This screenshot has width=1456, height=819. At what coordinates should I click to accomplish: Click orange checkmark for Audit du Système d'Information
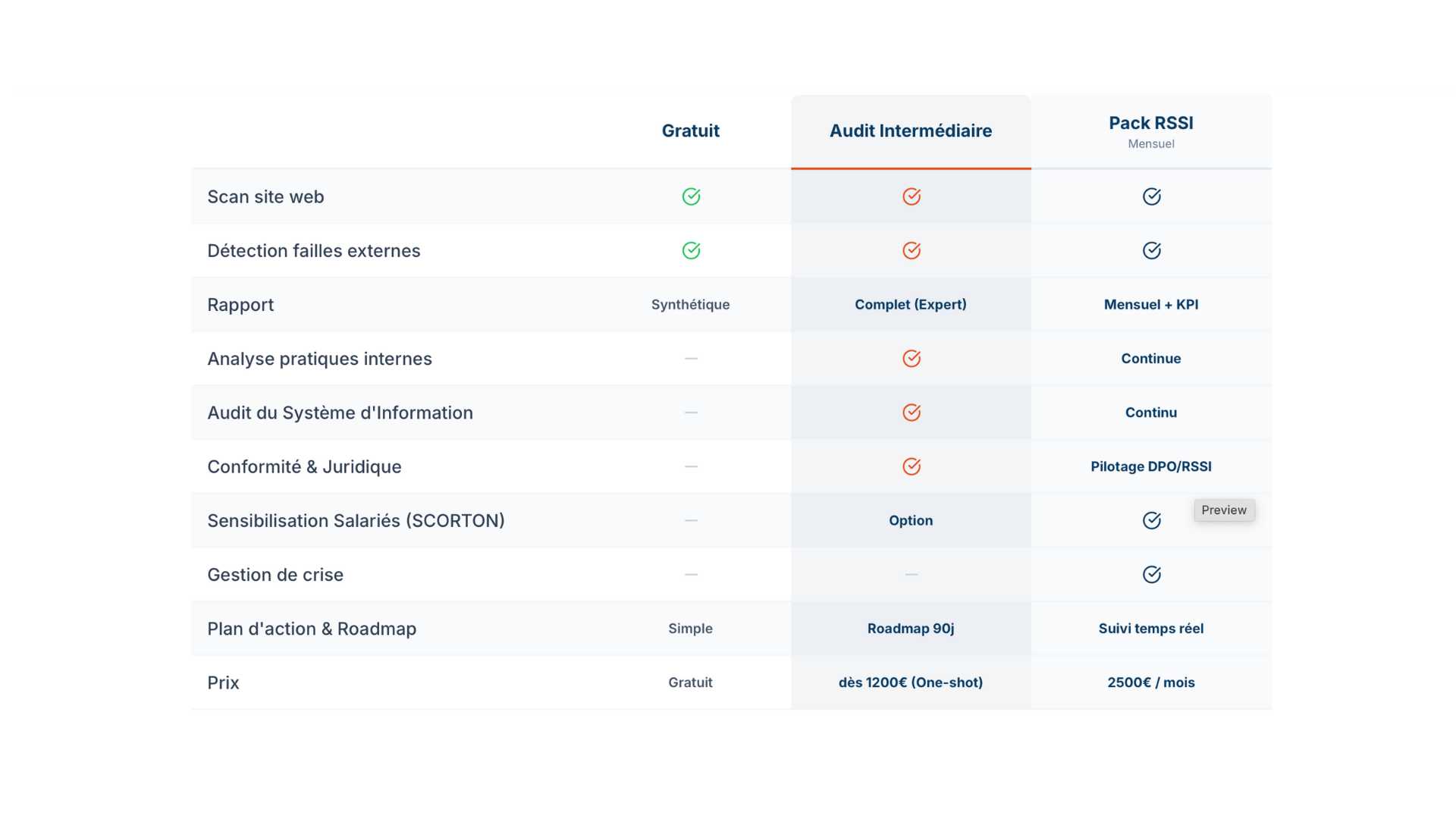[x=911, y=413]
